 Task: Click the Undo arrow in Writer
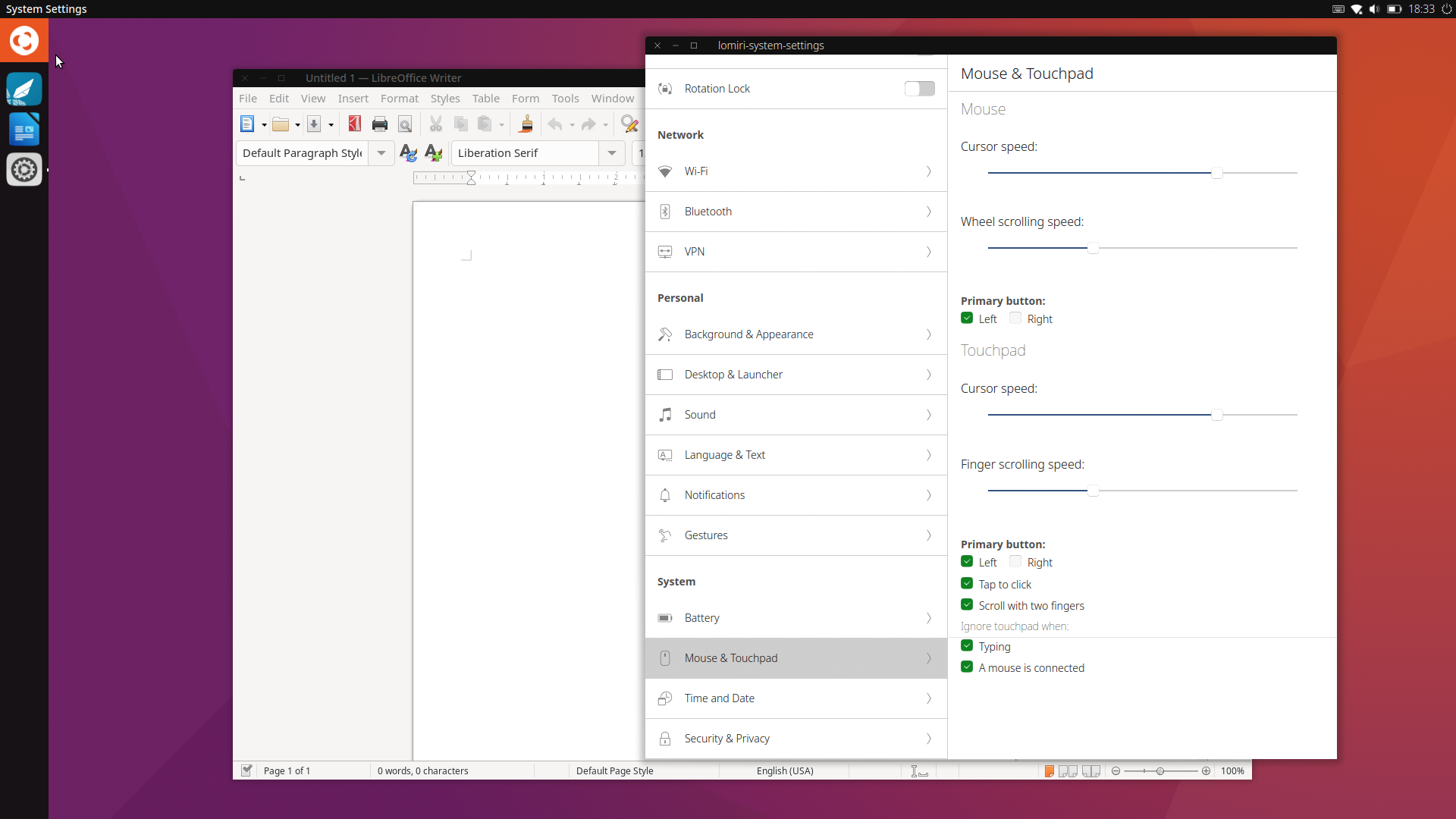(x=556, y=124)
